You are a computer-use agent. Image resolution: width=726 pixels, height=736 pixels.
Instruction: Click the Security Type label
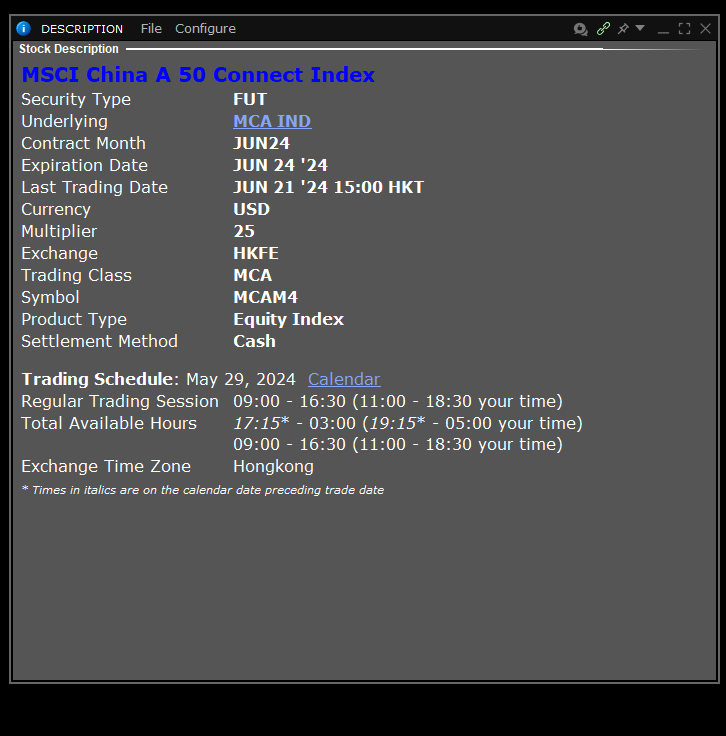[76, 100]
